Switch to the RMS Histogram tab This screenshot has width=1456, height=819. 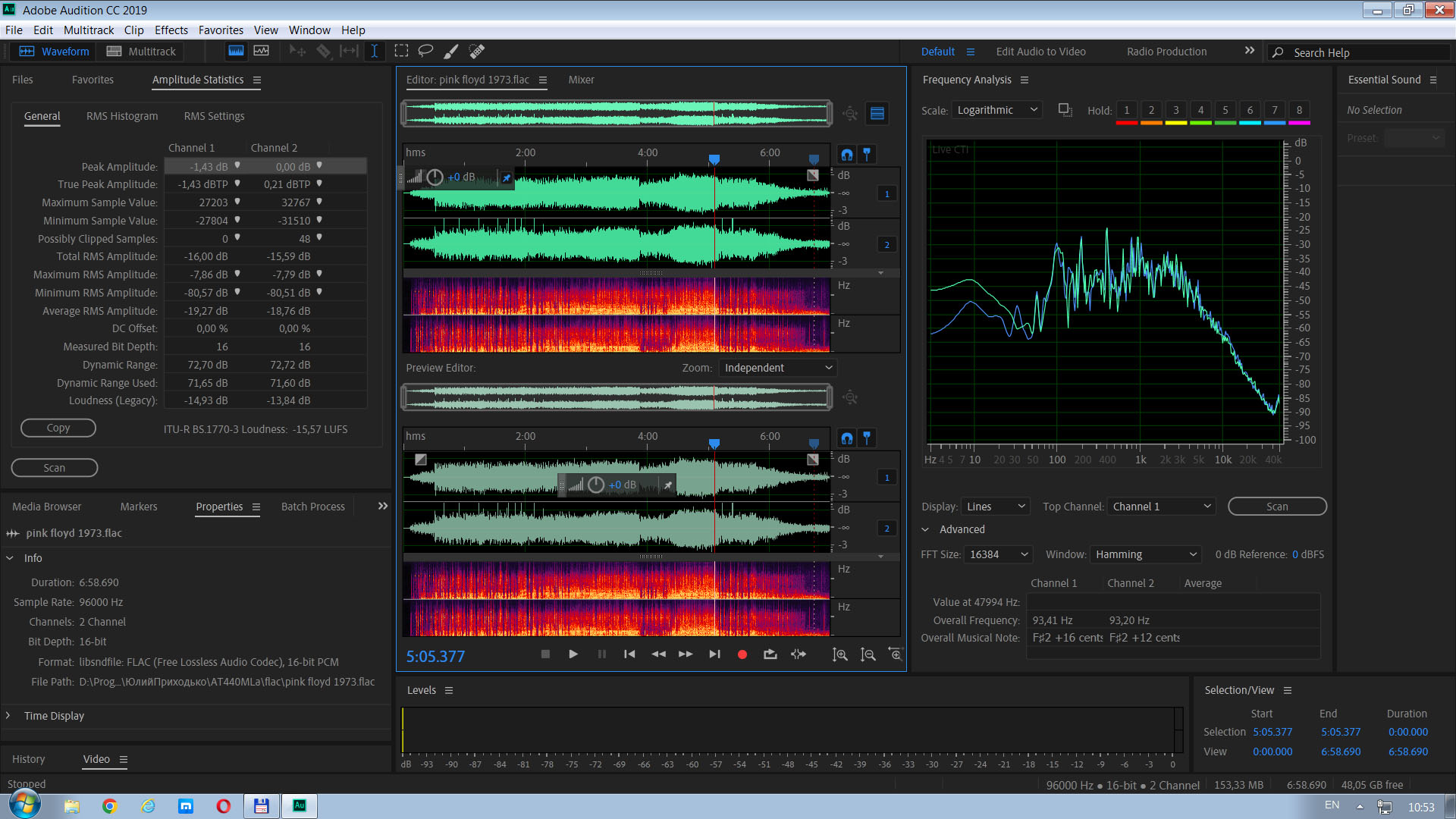(122, 116)
